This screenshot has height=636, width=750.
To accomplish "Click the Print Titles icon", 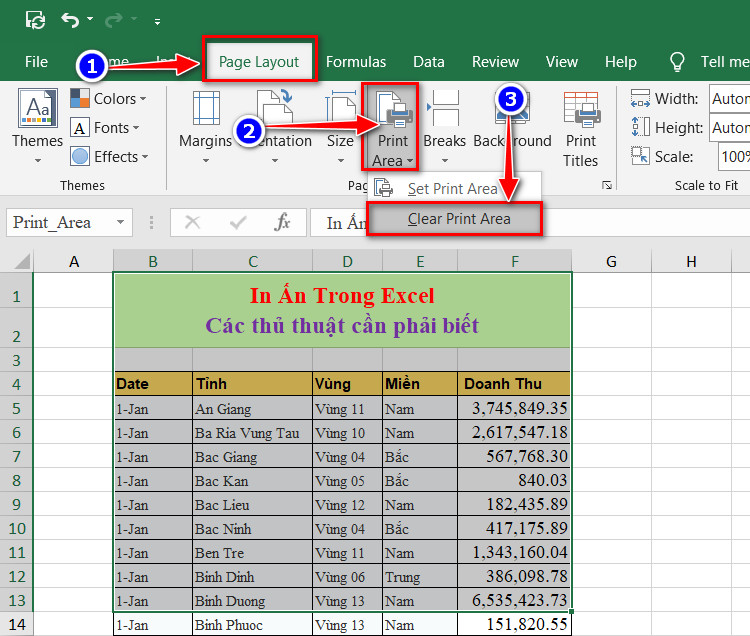I will (x=581, y=110).
